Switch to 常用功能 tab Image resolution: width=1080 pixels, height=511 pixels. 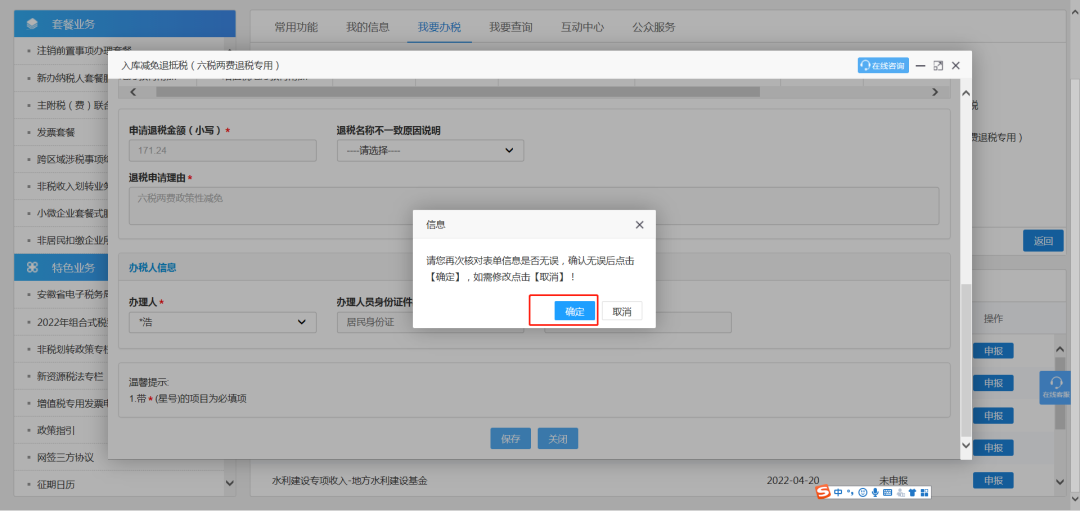click(x=296, y=28)
